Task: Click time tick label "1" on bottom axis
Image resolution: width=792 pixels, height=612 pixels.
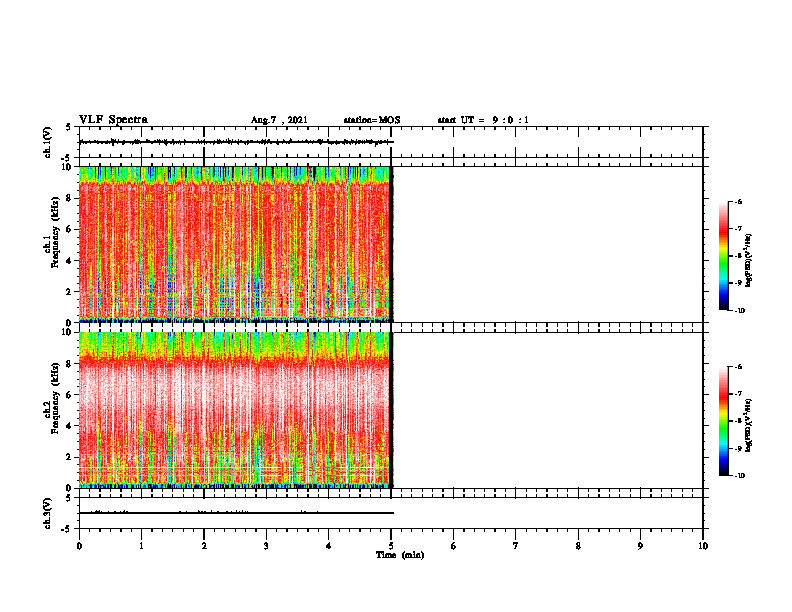Action: tap(141, 546)
